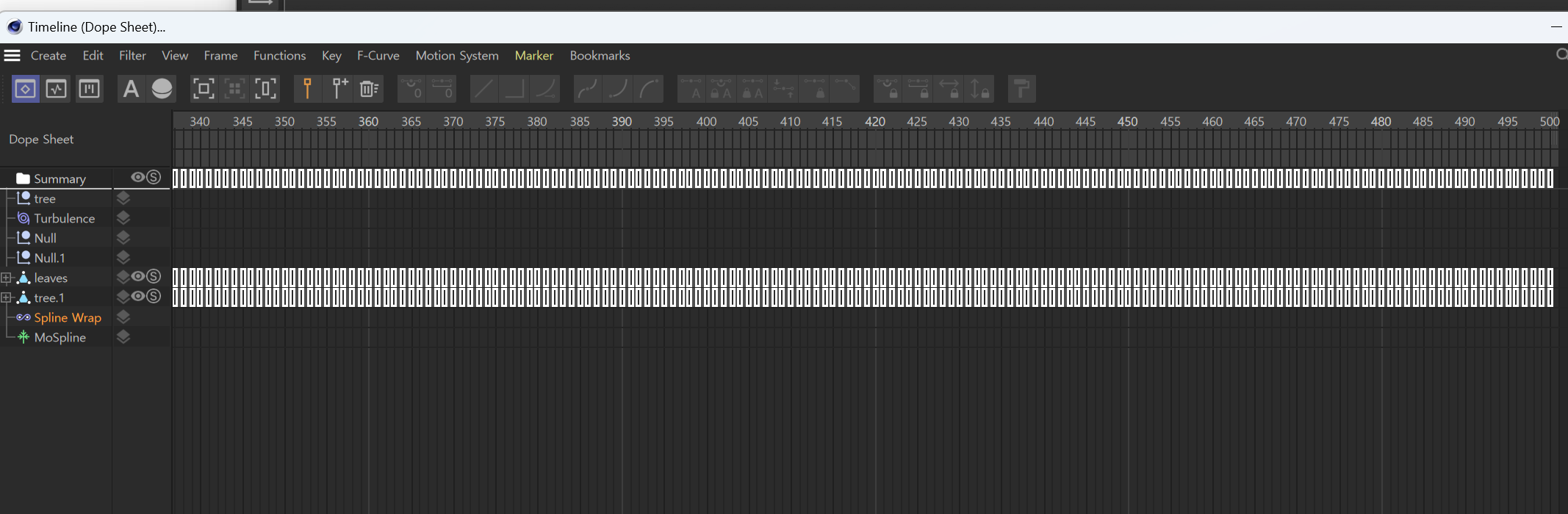Image resolution: width=1568 pixels, height=514 pixels.
Task: Select the Spline Wrap object row
Action: (x=56, y=317)
